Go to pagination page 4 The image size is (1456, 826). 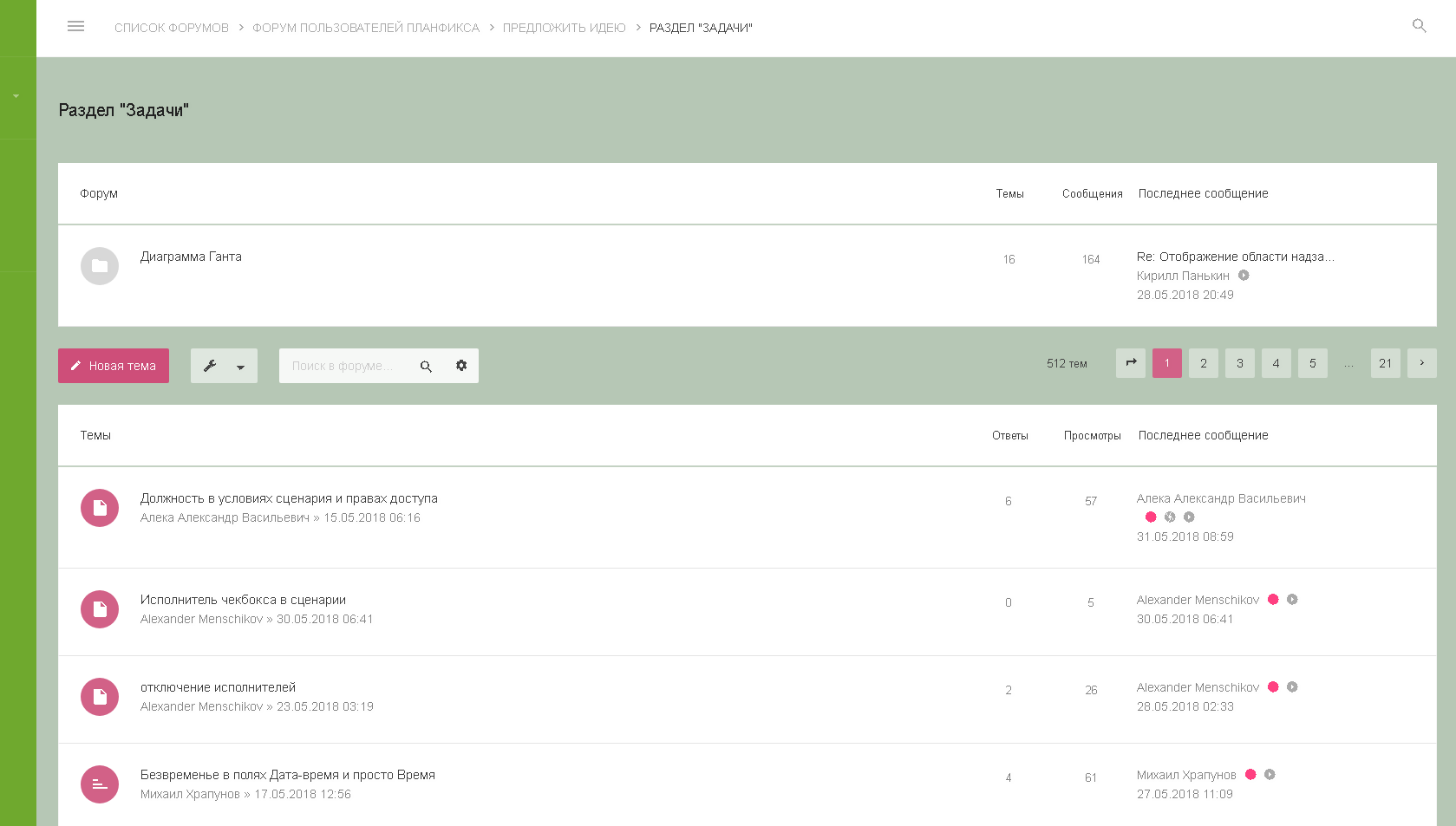pyautogui.click(x=1276, y=363)
